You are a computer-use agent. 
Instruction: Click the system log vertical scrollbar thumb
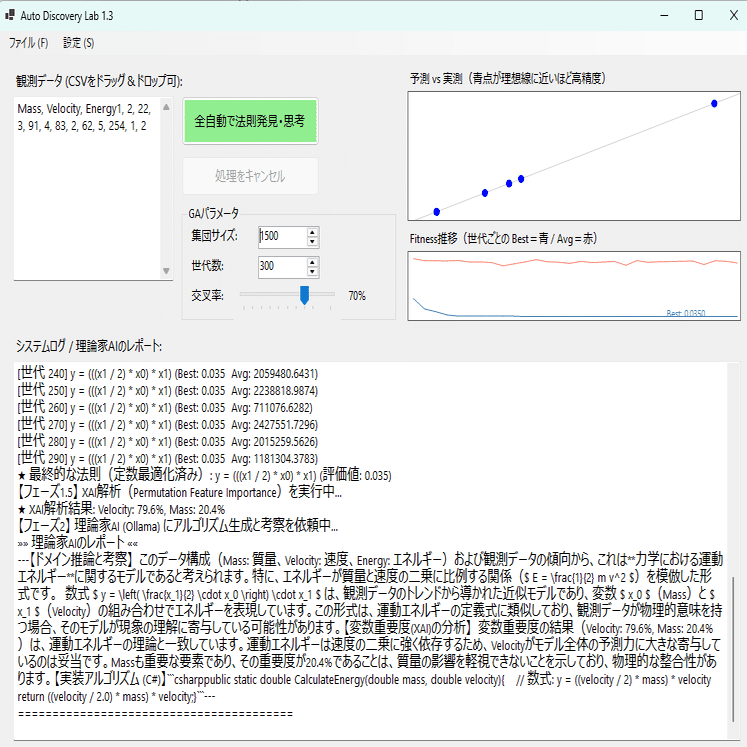pos(733,649)
